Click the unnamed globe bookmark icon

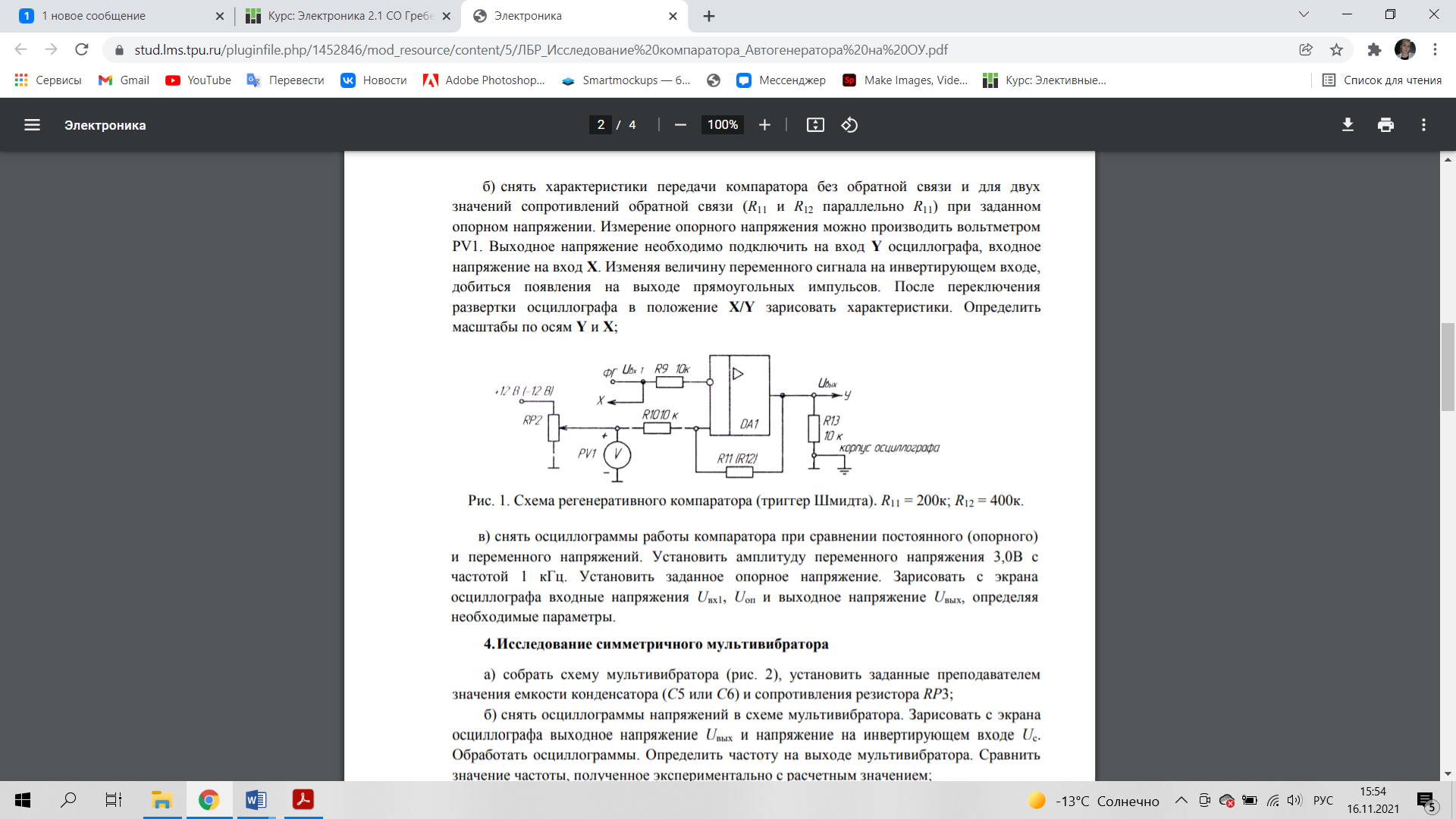coord(713,80)
